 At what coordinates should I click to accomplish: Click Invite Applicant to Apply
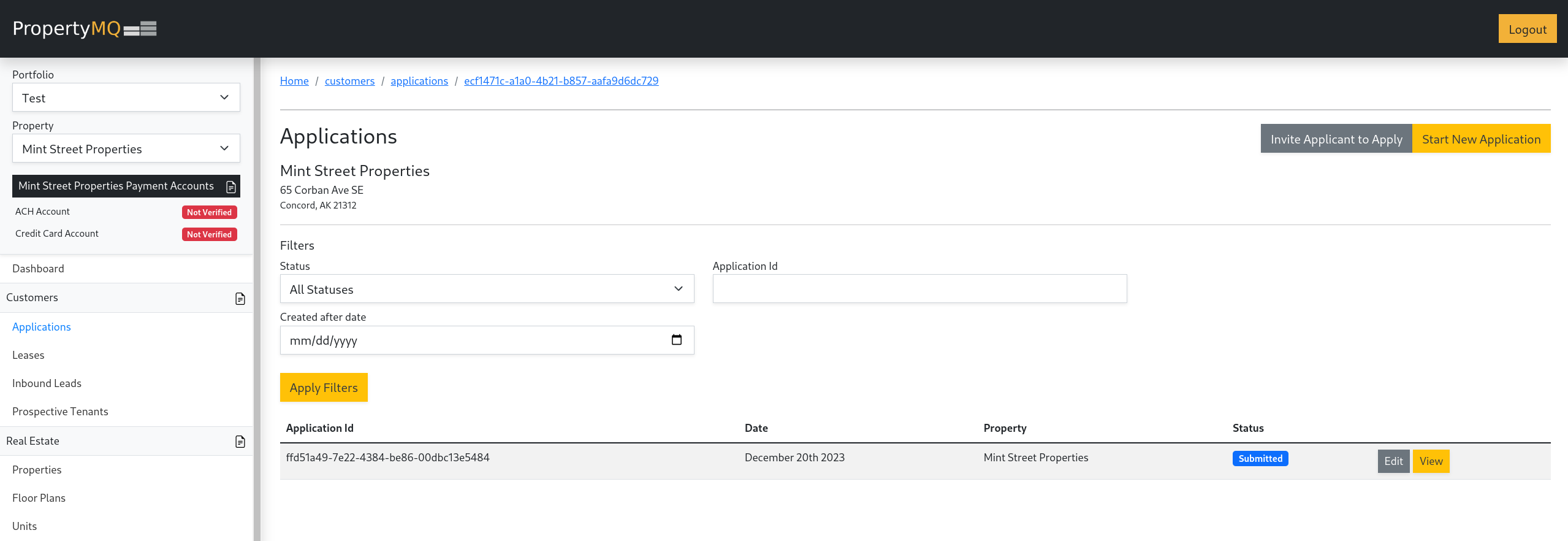click(x=1336, y=139)
